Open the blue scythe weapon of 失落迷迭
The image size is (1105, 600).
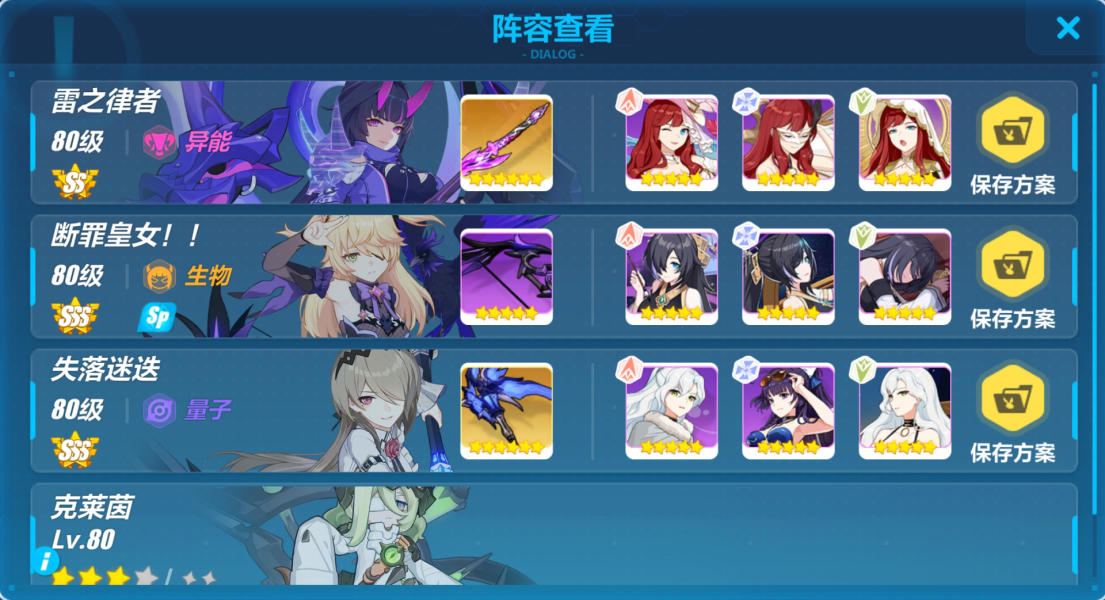(506, 411)
